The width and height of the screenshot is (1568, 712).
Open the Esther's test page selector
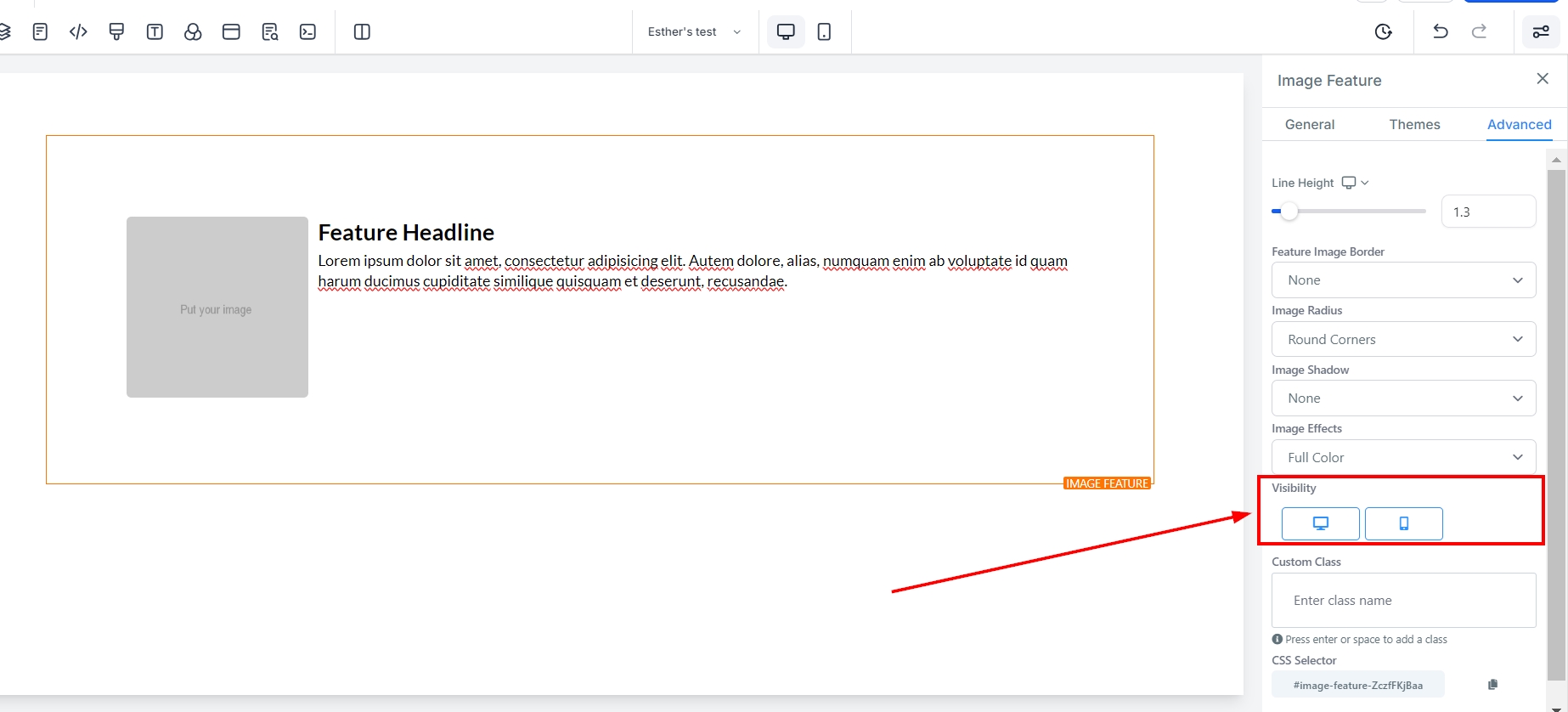coord(694,32)
